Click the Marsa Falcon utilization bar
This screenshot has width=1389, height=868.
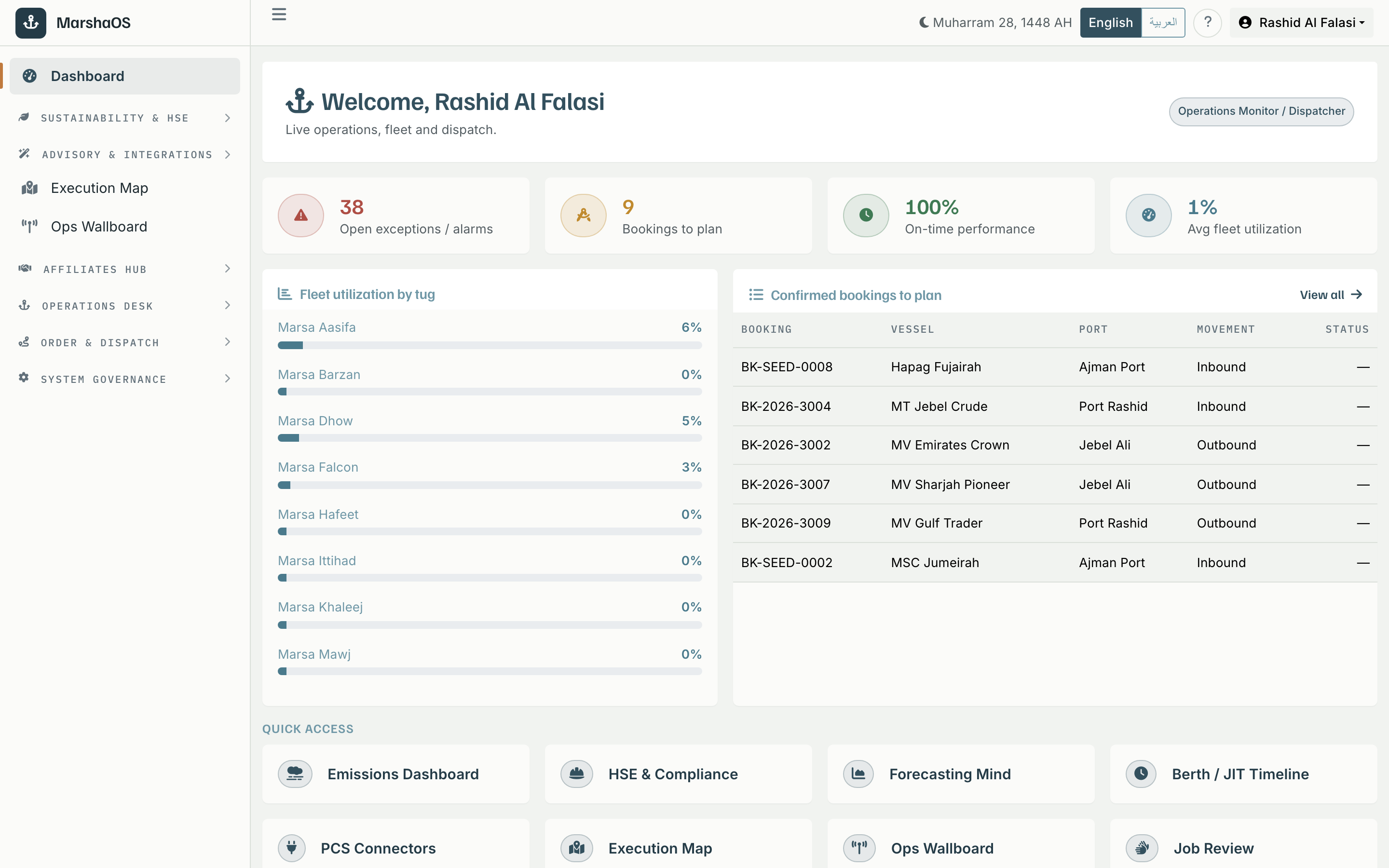[490, 485]
